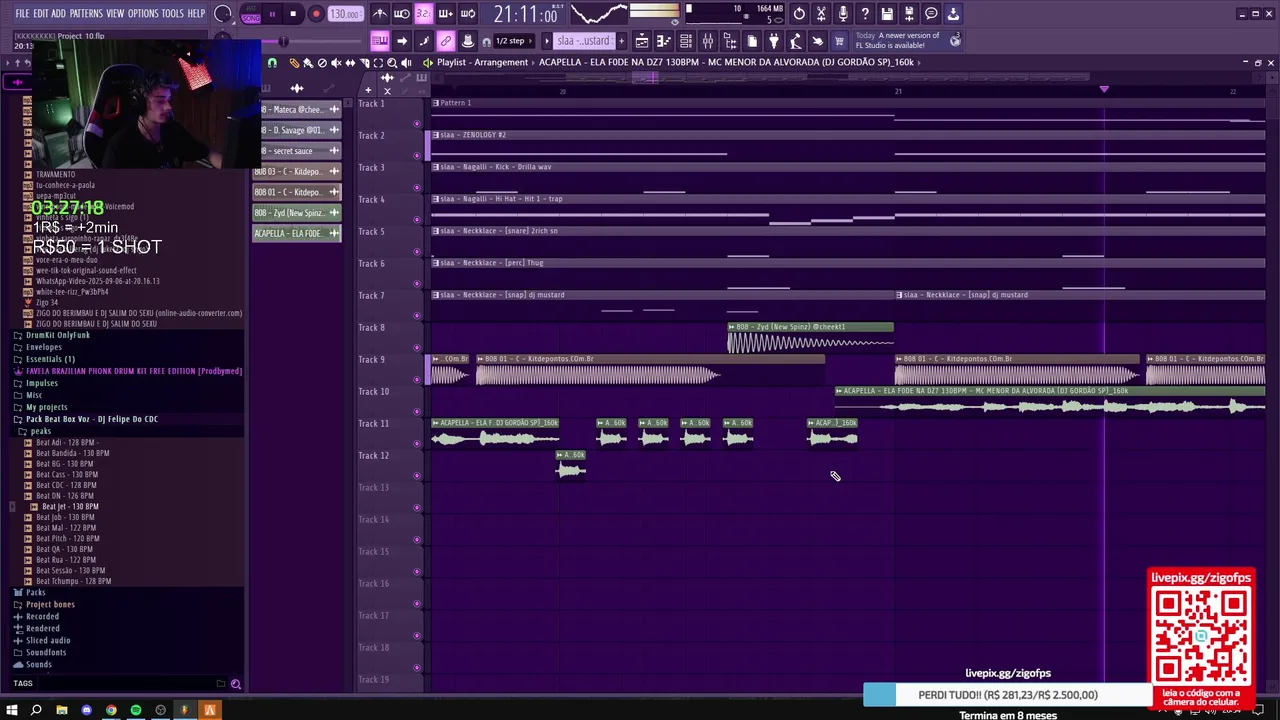The image size is (1280, 720).
Task: Click the master pitch slider
Action: pos(283,41)
